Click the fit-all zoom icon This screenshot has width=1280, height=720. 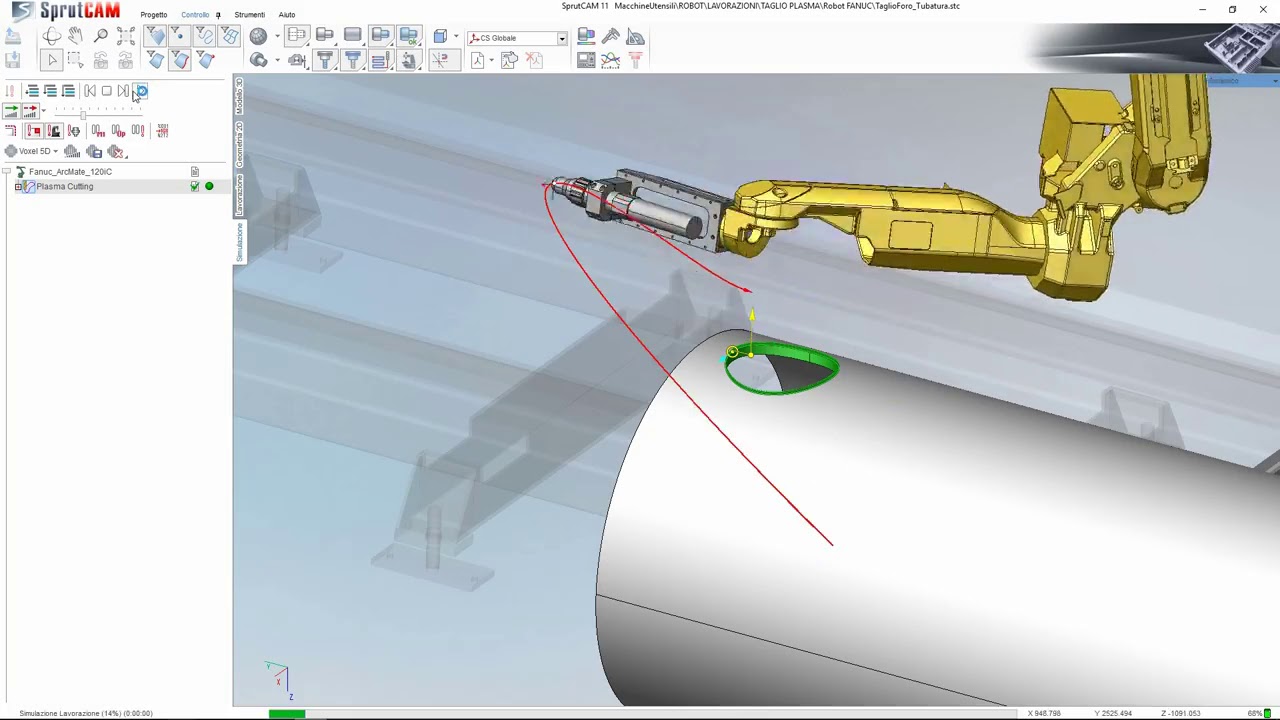tap(126, 36)
